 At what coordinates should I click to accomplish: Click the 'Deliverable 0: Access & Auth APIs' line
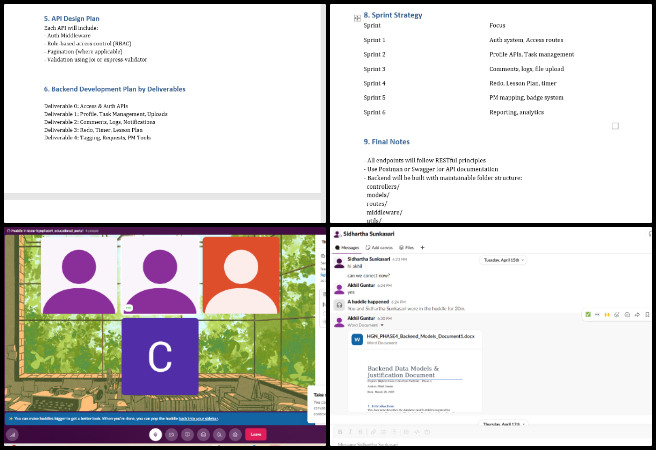(x=86, y=106)
